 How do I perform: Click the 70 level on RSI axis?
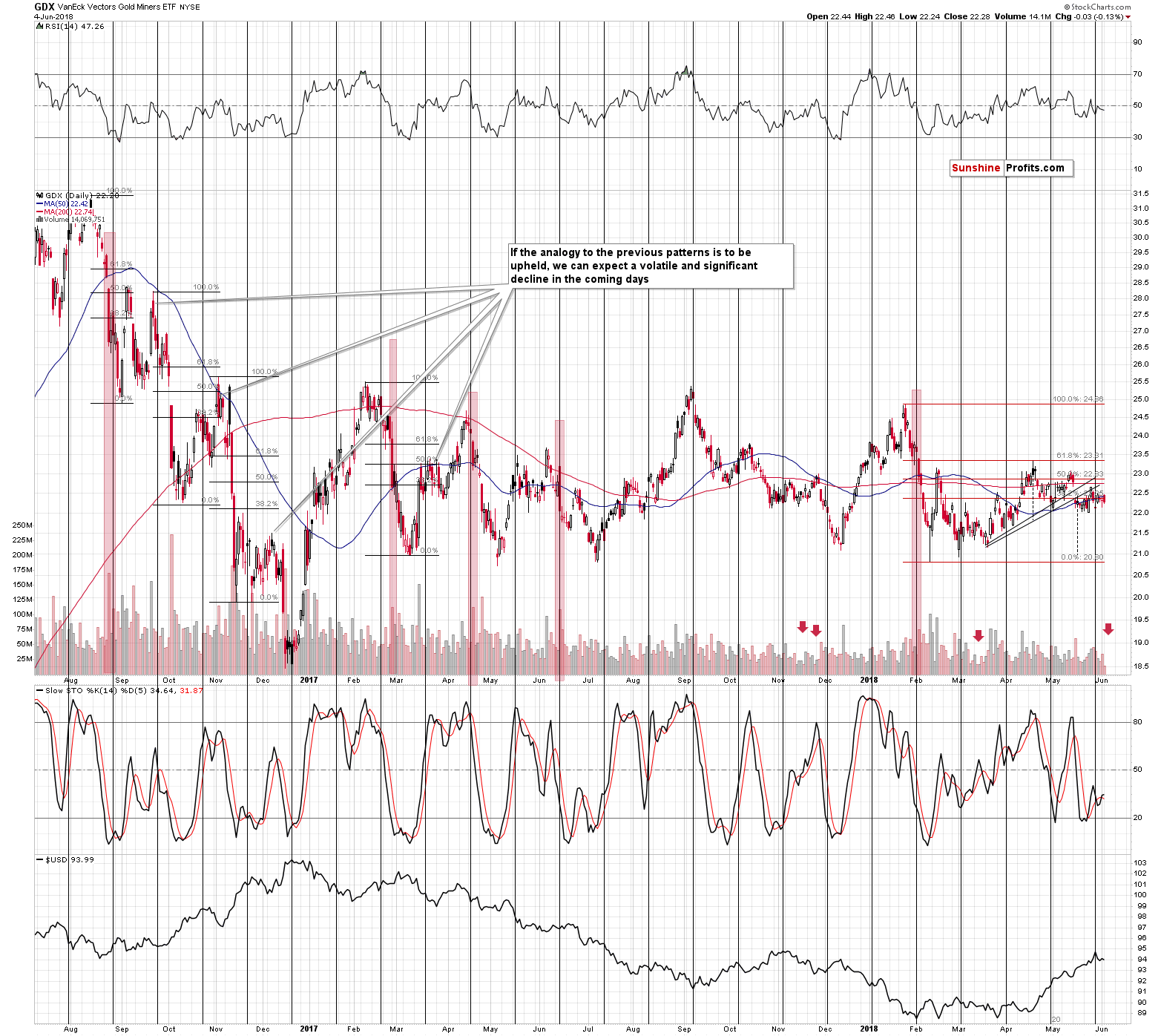pos(1137,74)
